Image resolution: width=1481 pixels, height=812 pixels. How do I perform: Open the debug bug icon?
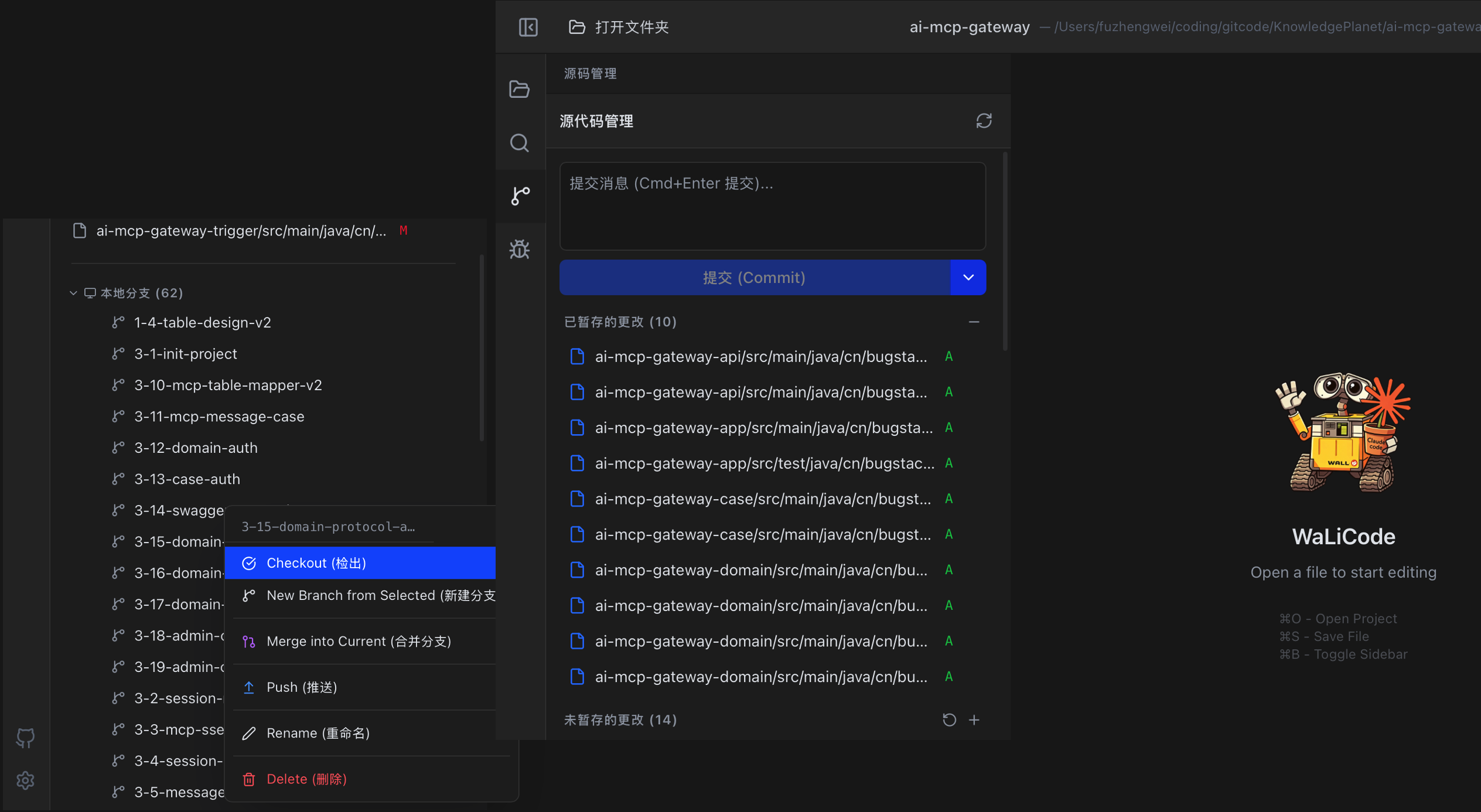pyautogui.click(x=519, y=250)
